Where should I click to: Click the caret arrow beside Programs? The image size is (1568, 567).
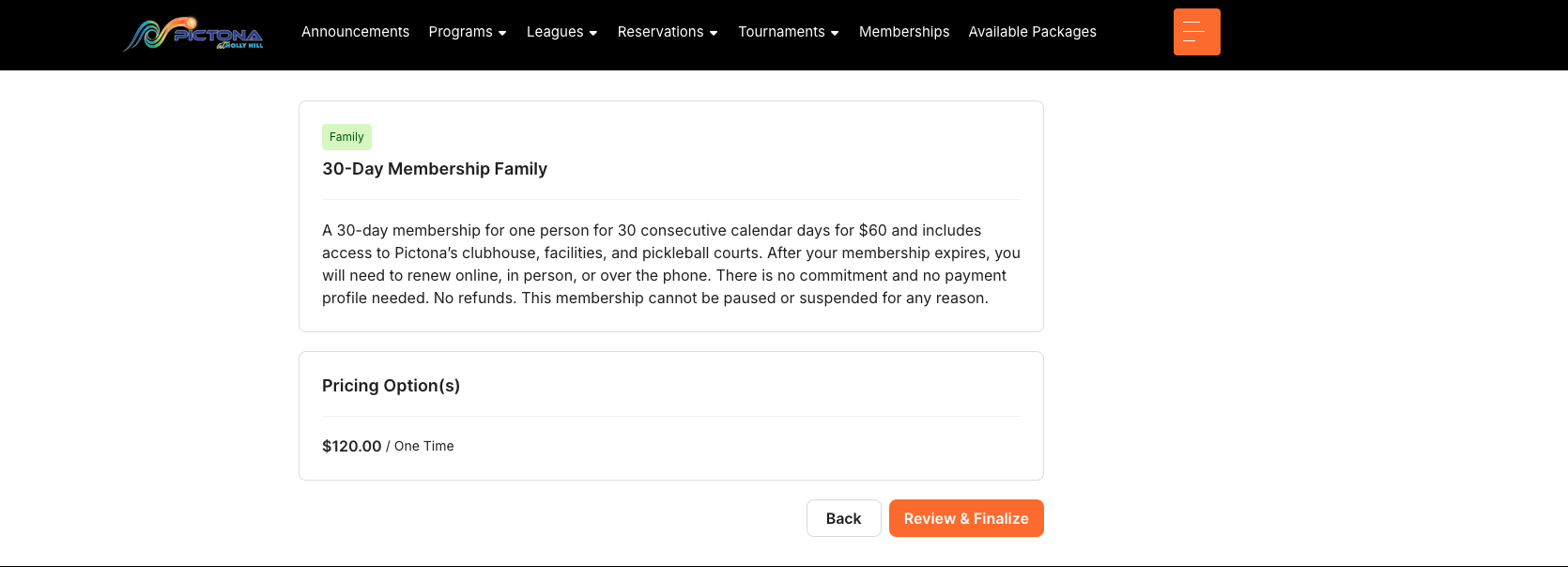502,33
